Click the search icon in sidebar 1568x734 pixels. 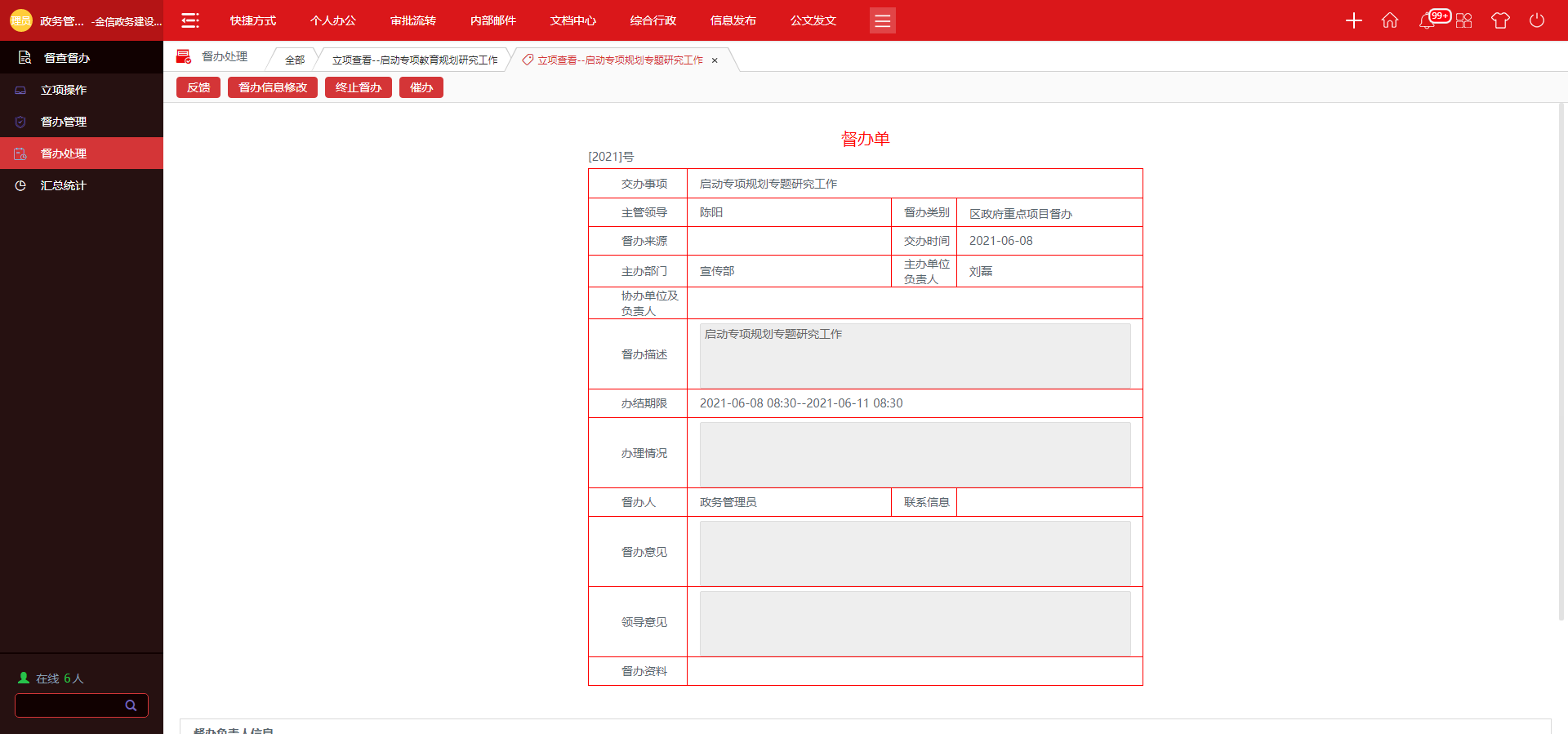(131, 705)
